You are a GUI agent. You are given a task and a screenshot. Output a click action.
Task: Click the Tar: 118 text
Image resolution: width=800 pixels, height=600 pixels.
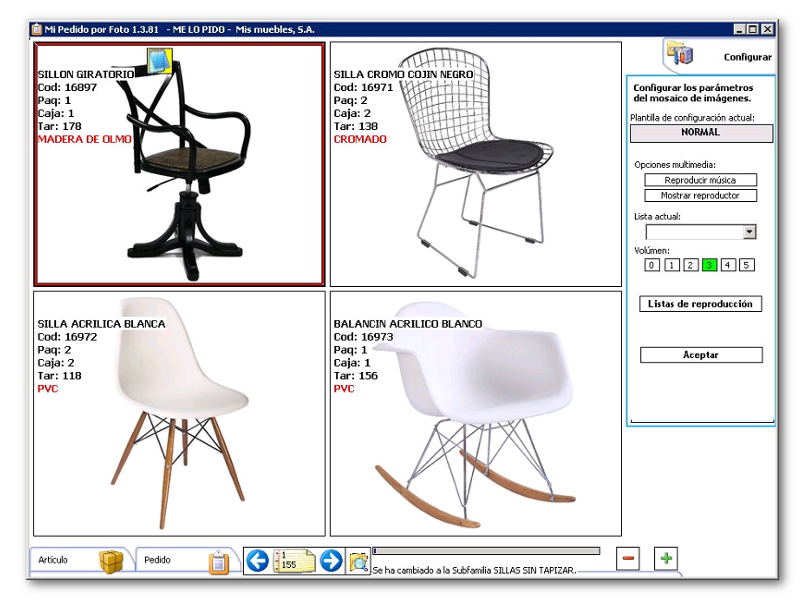[x=59, y=376]
